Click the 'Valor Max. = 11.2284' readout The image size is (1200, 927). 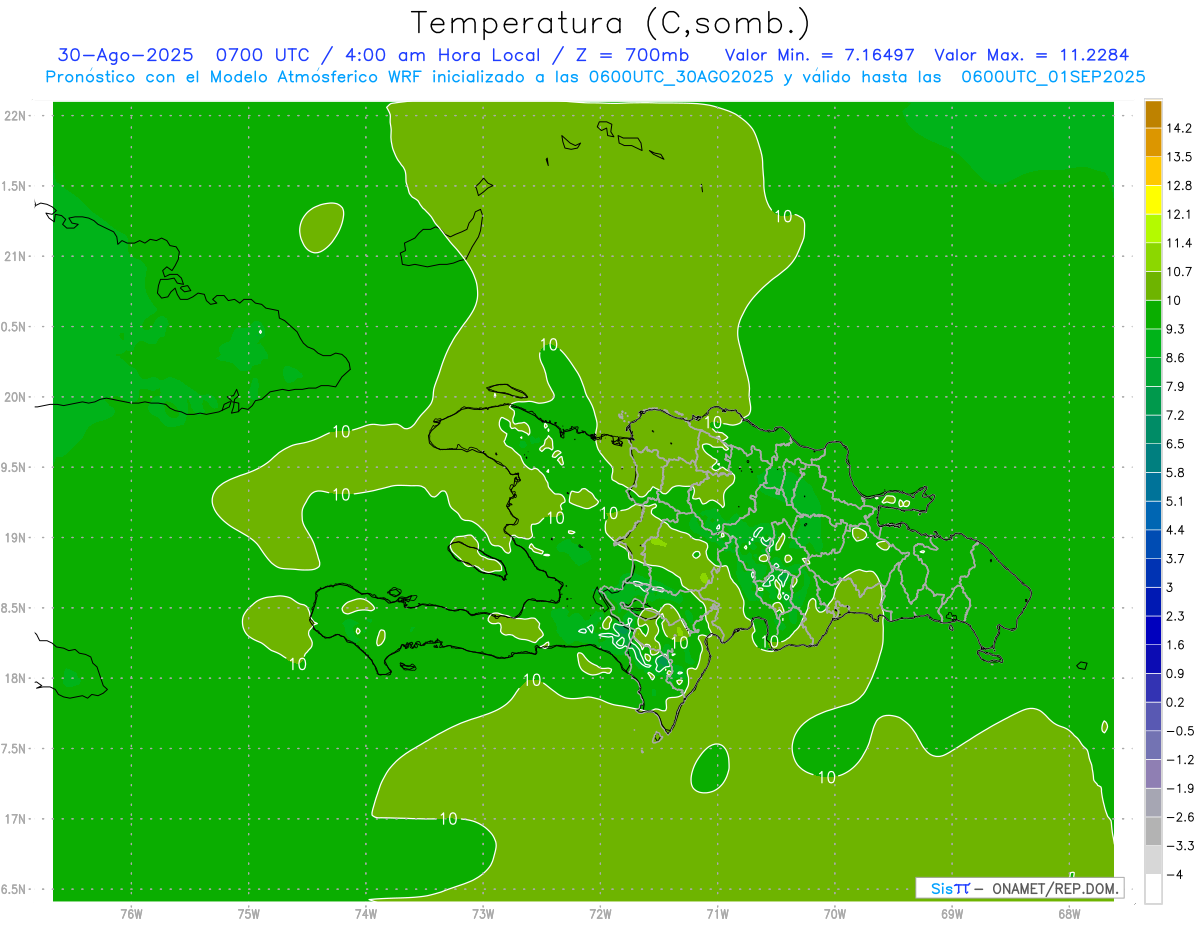point(1031,55)
